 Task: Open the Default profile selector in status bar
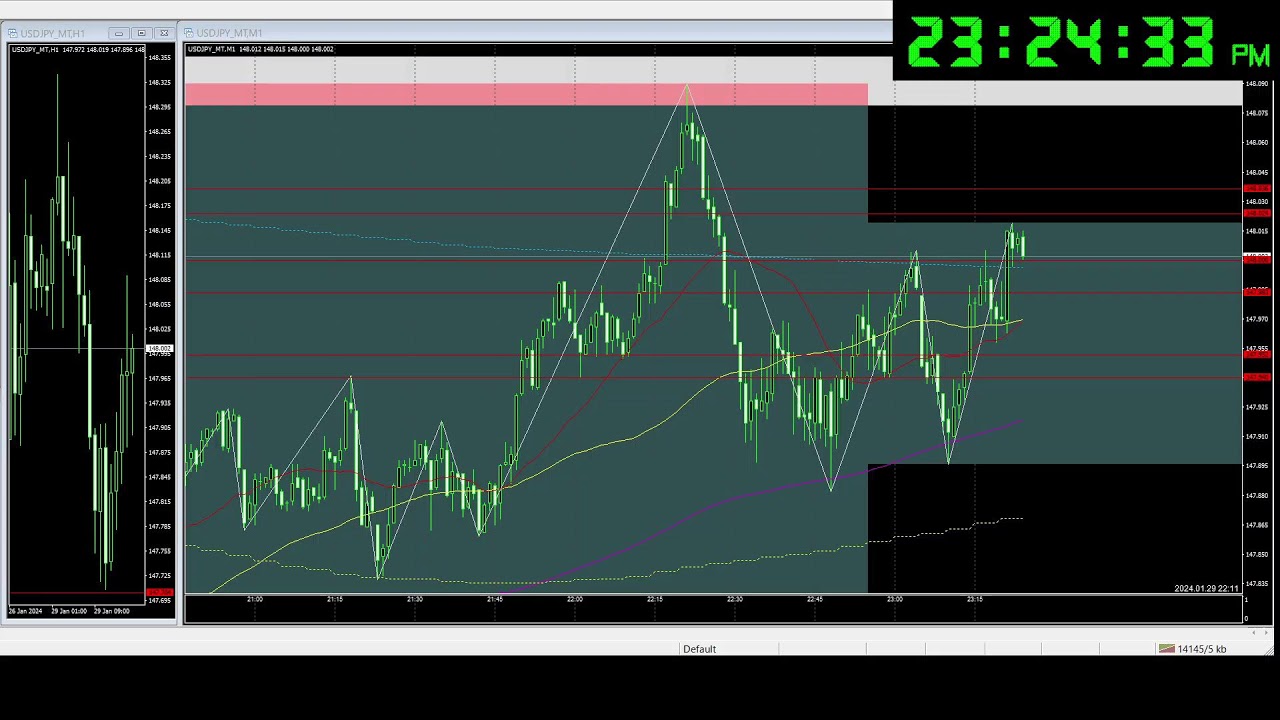tap(699, 649)
